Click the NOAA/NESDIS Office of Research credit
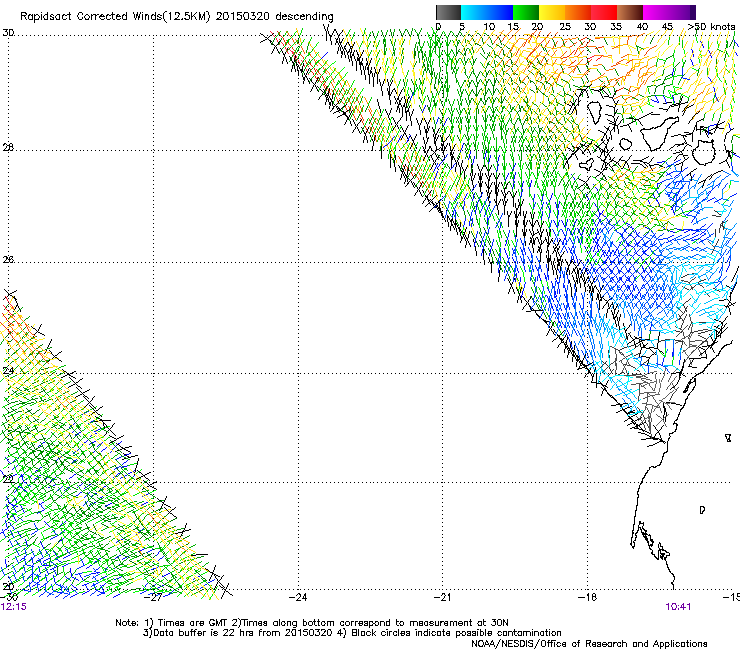Image resolution: width=740 pixels, height=650 pixels. click(589, 644)
